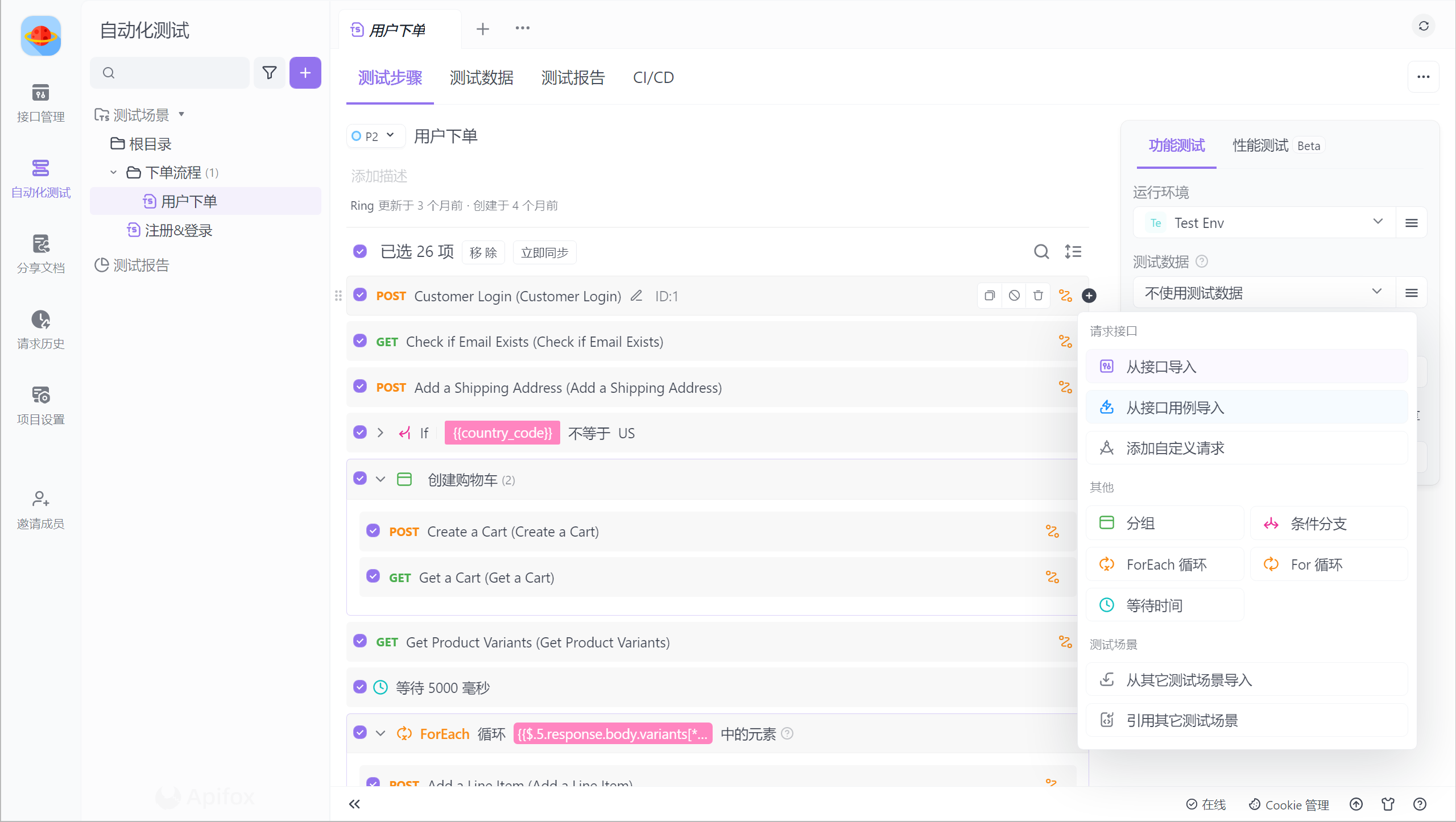Viewport: 1456px width, 822px height.
Task: Click the filter funnel icon above scenario list
Action: pos(270,73)
